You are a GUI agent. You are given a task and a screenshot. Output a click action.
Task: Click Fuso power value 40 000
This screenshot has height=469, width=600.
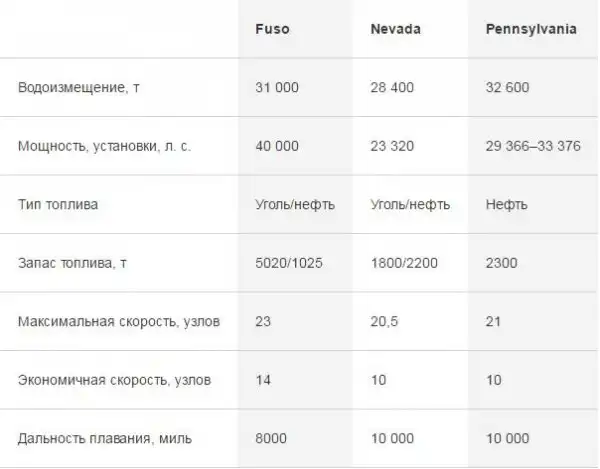click(x=277, y=146)
